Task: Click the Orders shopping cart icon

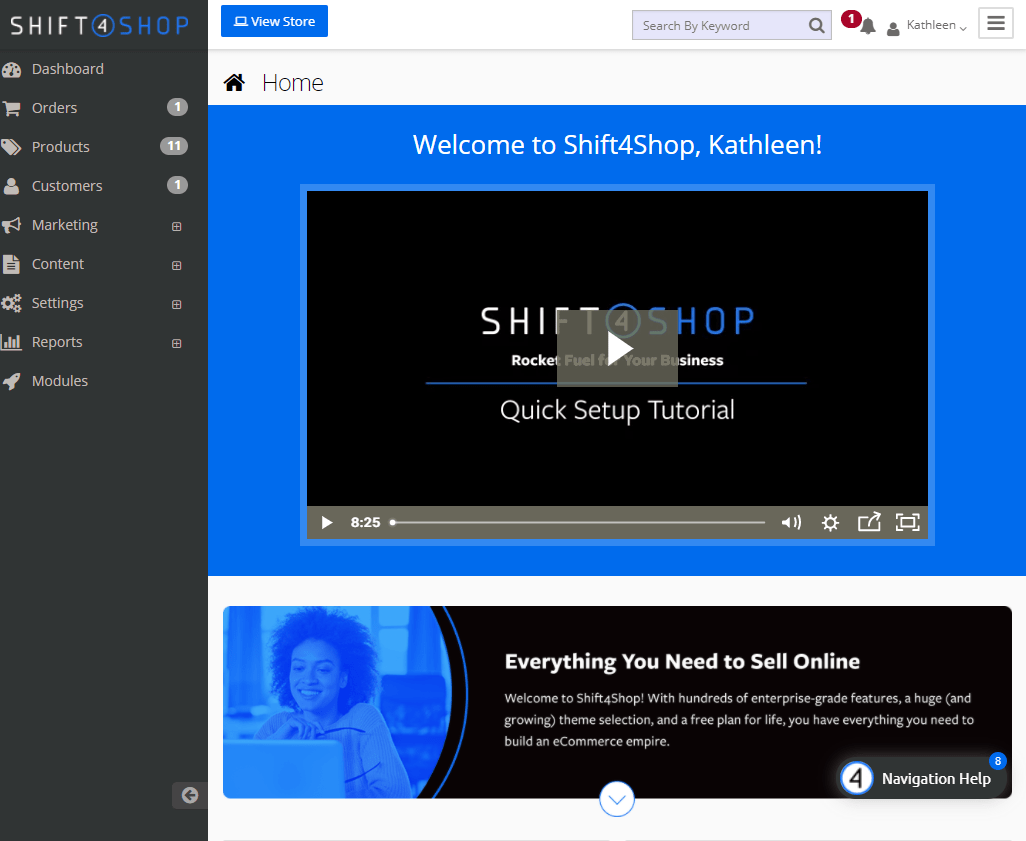Action: click(x=11, y=108)
